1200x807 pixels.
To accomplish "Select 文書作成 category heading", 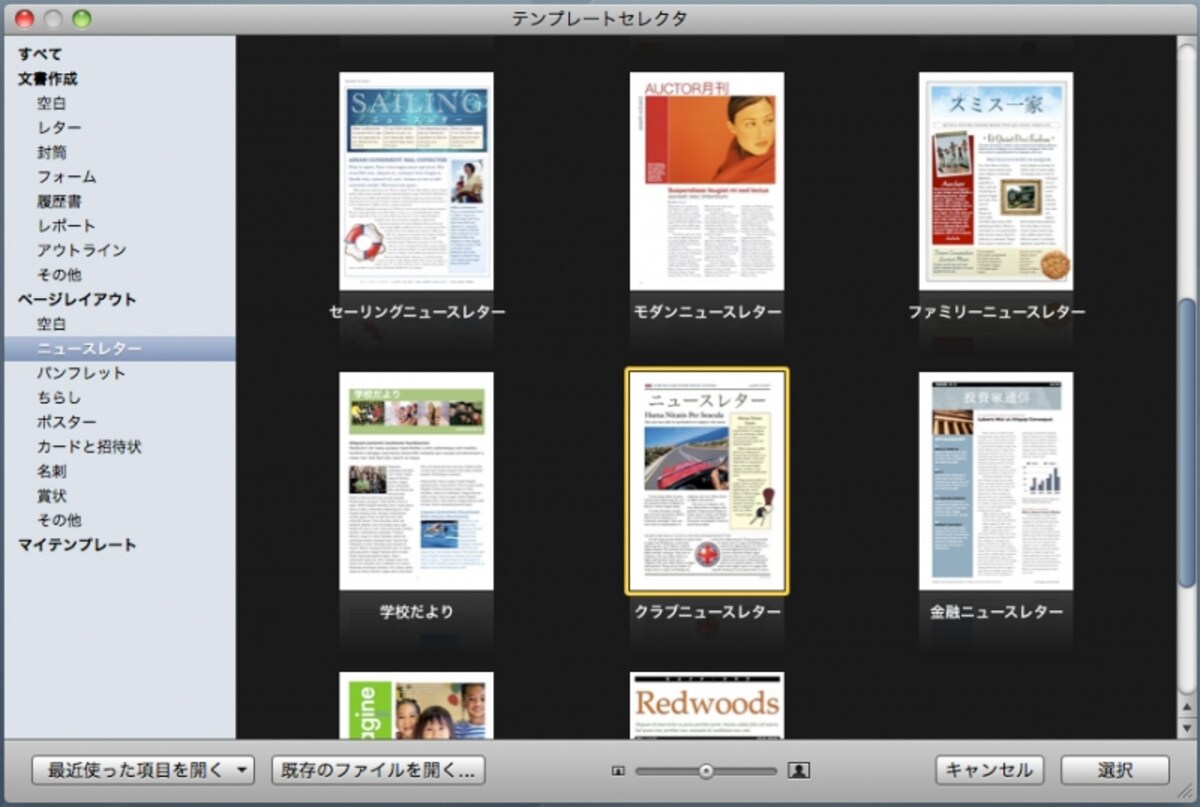I will click(48, 79).
